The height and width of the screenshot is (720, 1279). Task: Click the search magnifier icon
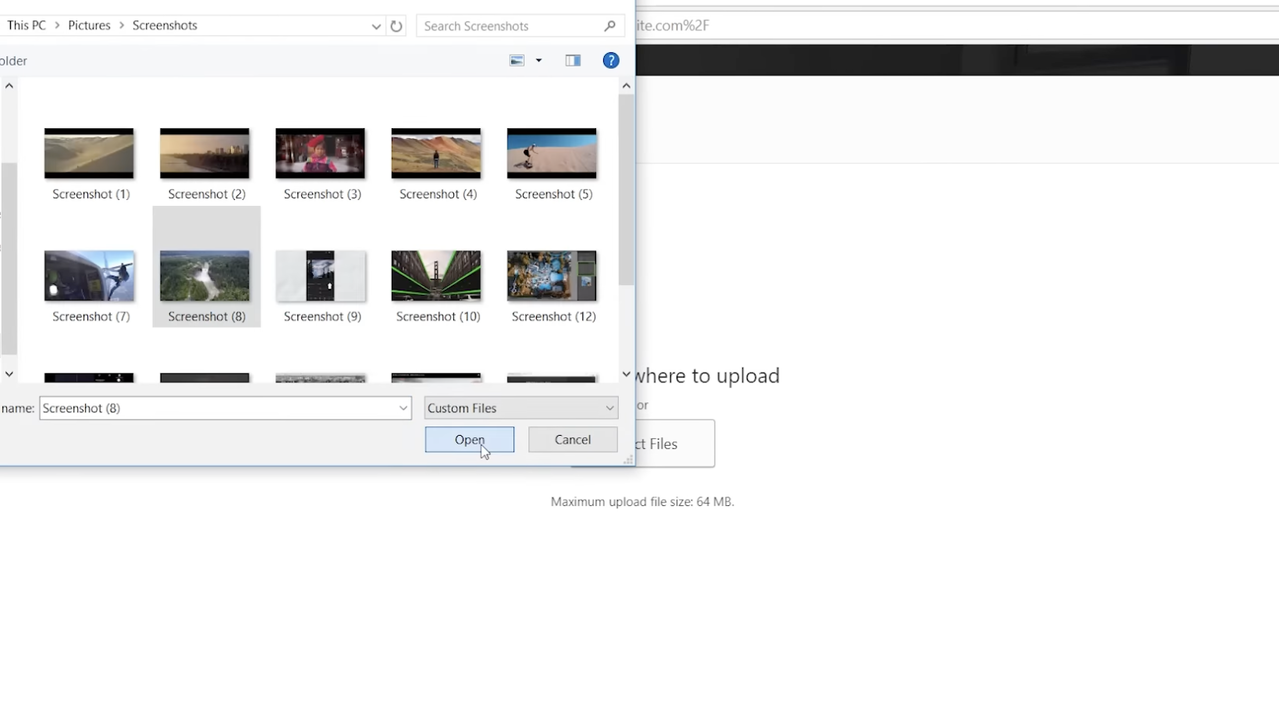tap(610, 26)
